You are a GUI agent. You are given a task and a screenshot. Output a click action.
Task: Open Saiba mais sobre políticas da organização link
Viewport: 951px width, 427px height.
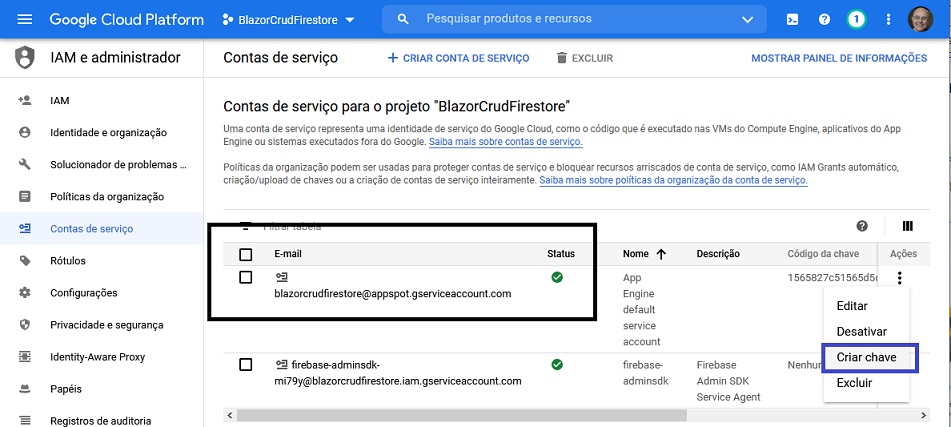pyautogui.click(x=673, y=181)
